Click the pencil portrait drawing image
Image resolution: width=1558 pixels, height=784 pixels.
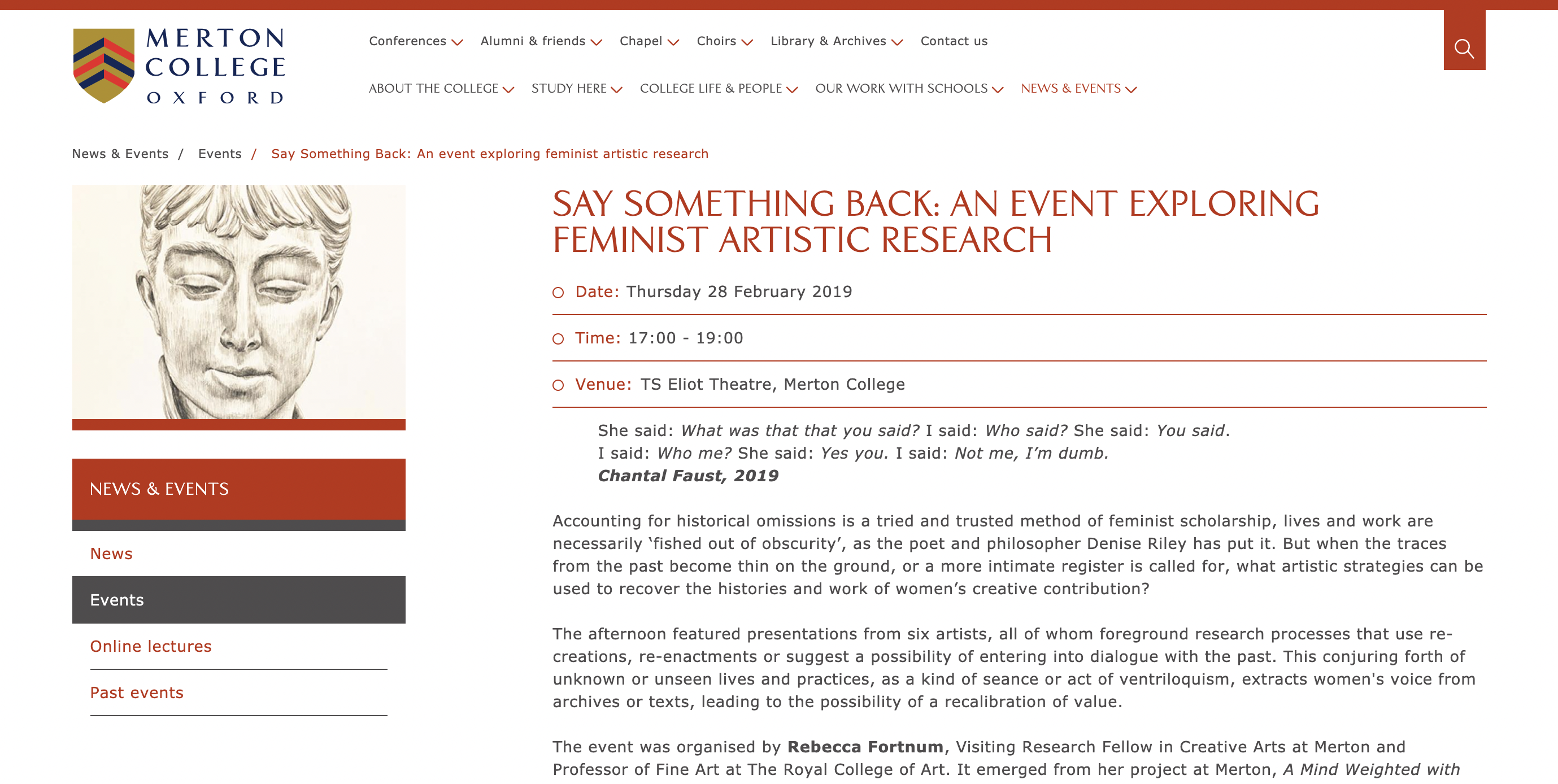[238, 302]
